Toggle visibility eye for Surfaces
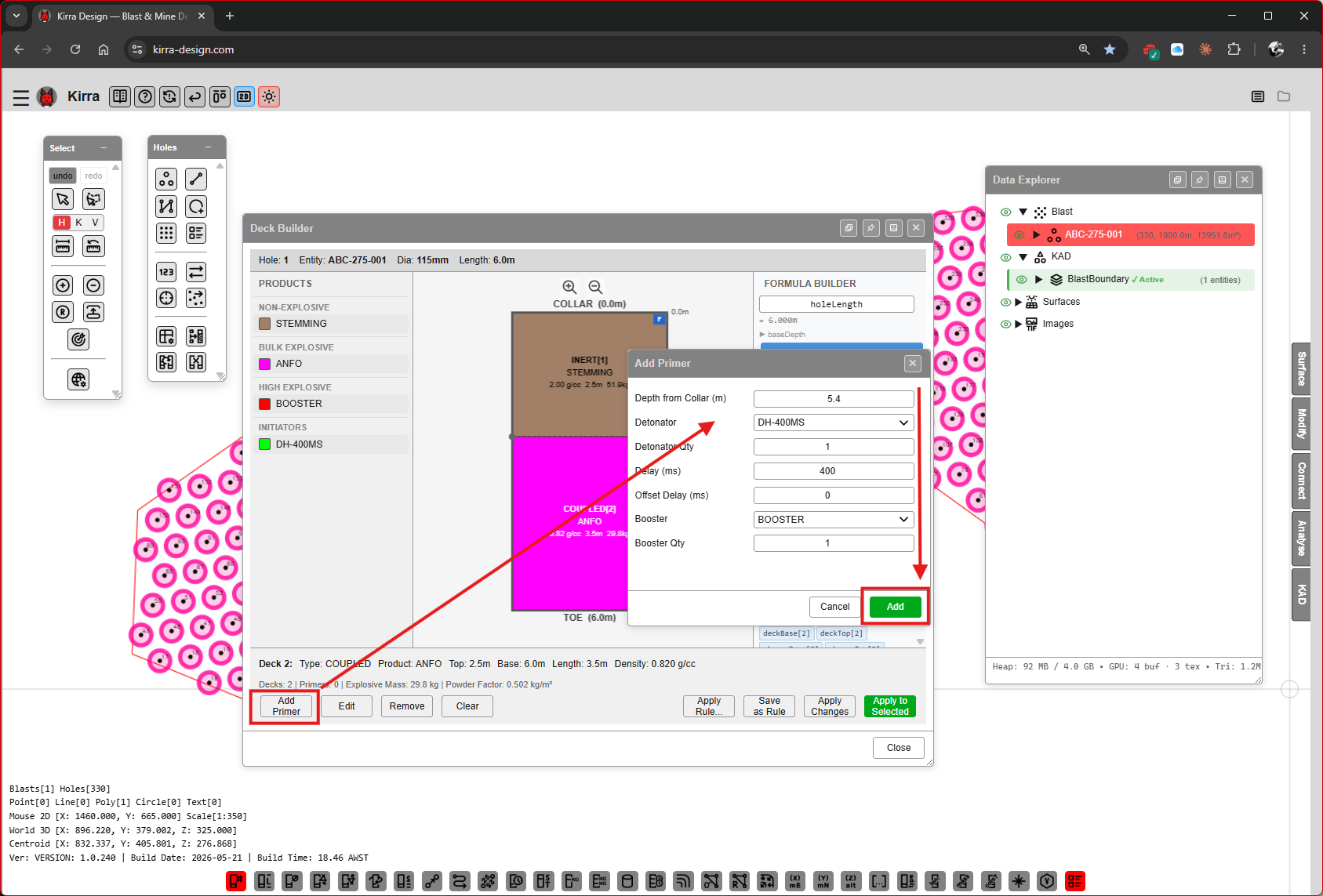1323x896 pixels. pyautogui.click(x=1005, y=303)
